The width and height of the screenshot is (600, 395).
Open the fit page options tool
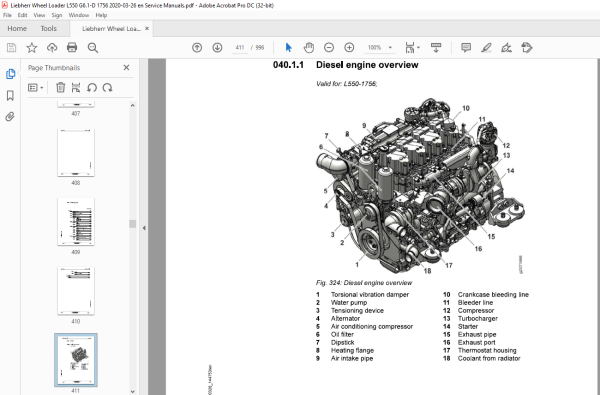pos(412,47)
